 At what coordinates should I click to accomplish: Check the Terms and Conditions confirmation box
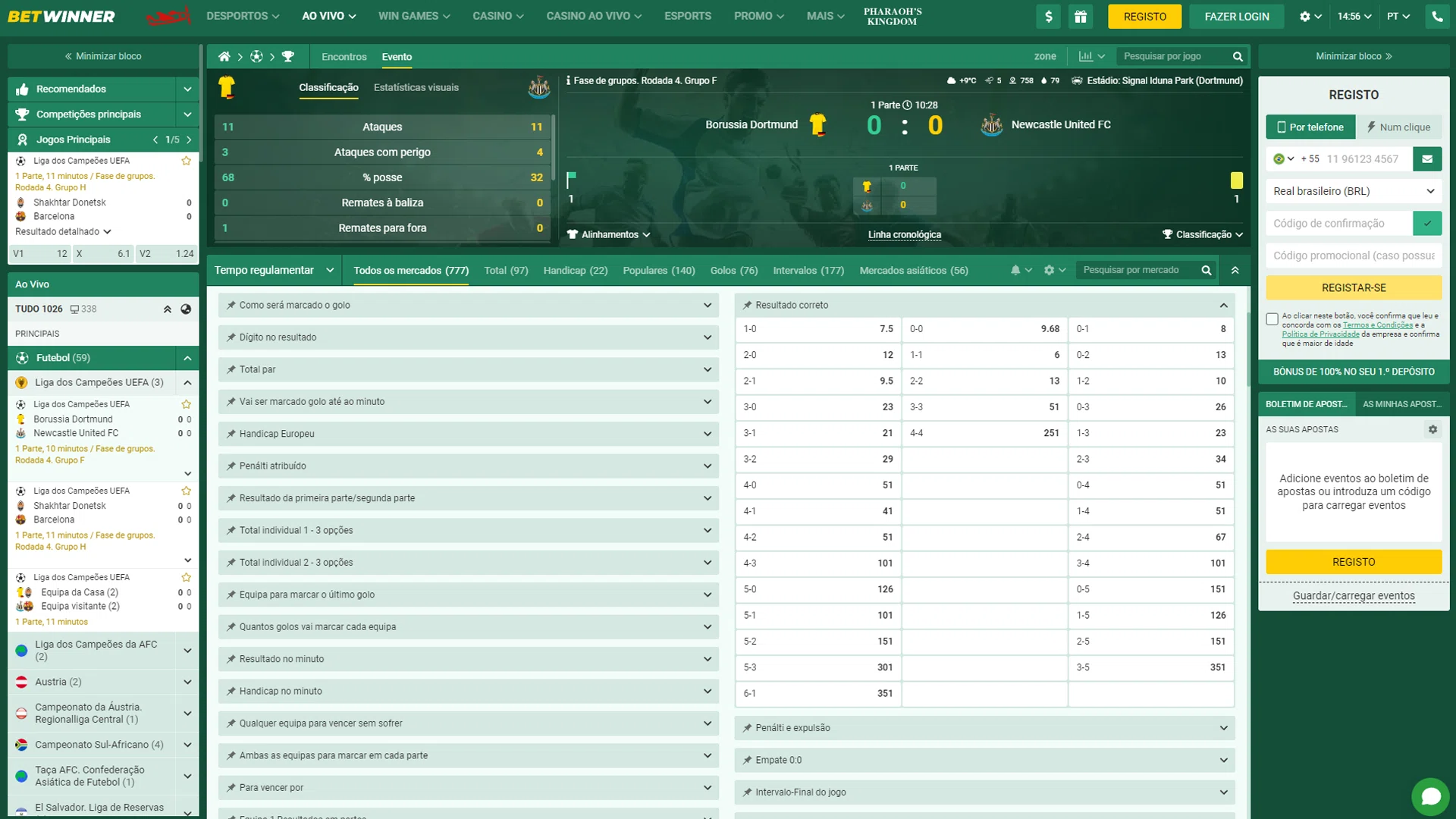(1271, 319)
